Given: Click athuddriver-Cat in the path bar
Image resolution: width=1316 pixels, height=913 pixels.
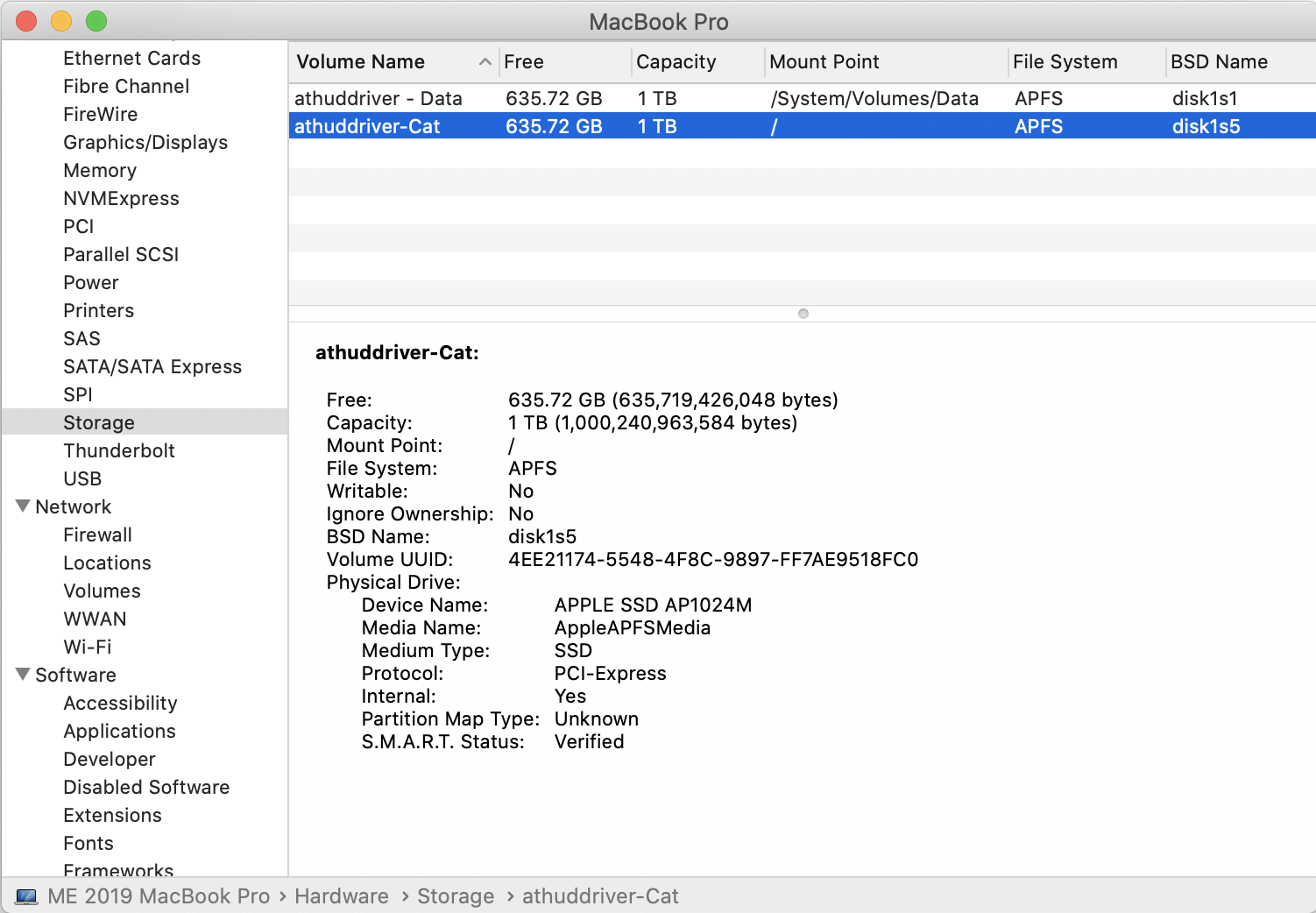Looking at the screenshot, I should pyautogui.click(x=600, y=896).
